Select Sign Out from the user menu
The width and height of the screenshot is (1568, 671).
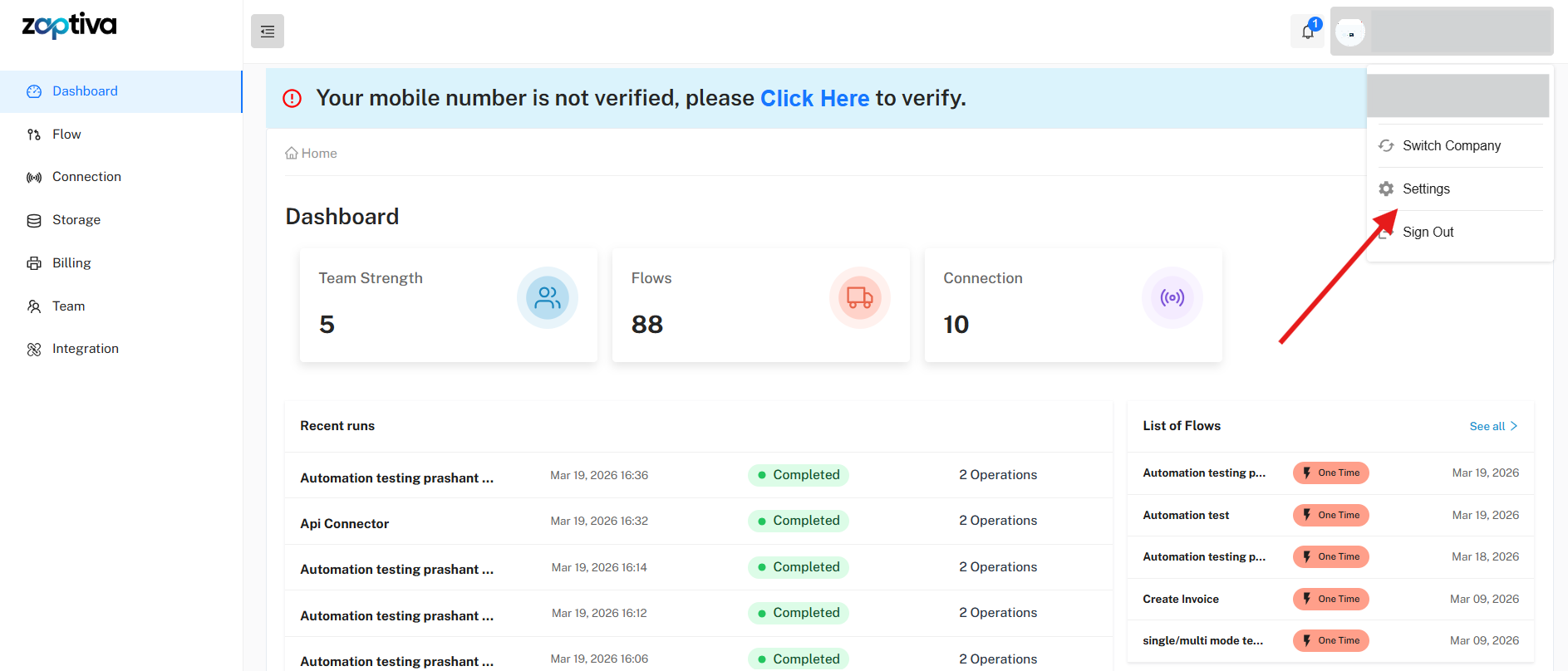pos(1428,233)
